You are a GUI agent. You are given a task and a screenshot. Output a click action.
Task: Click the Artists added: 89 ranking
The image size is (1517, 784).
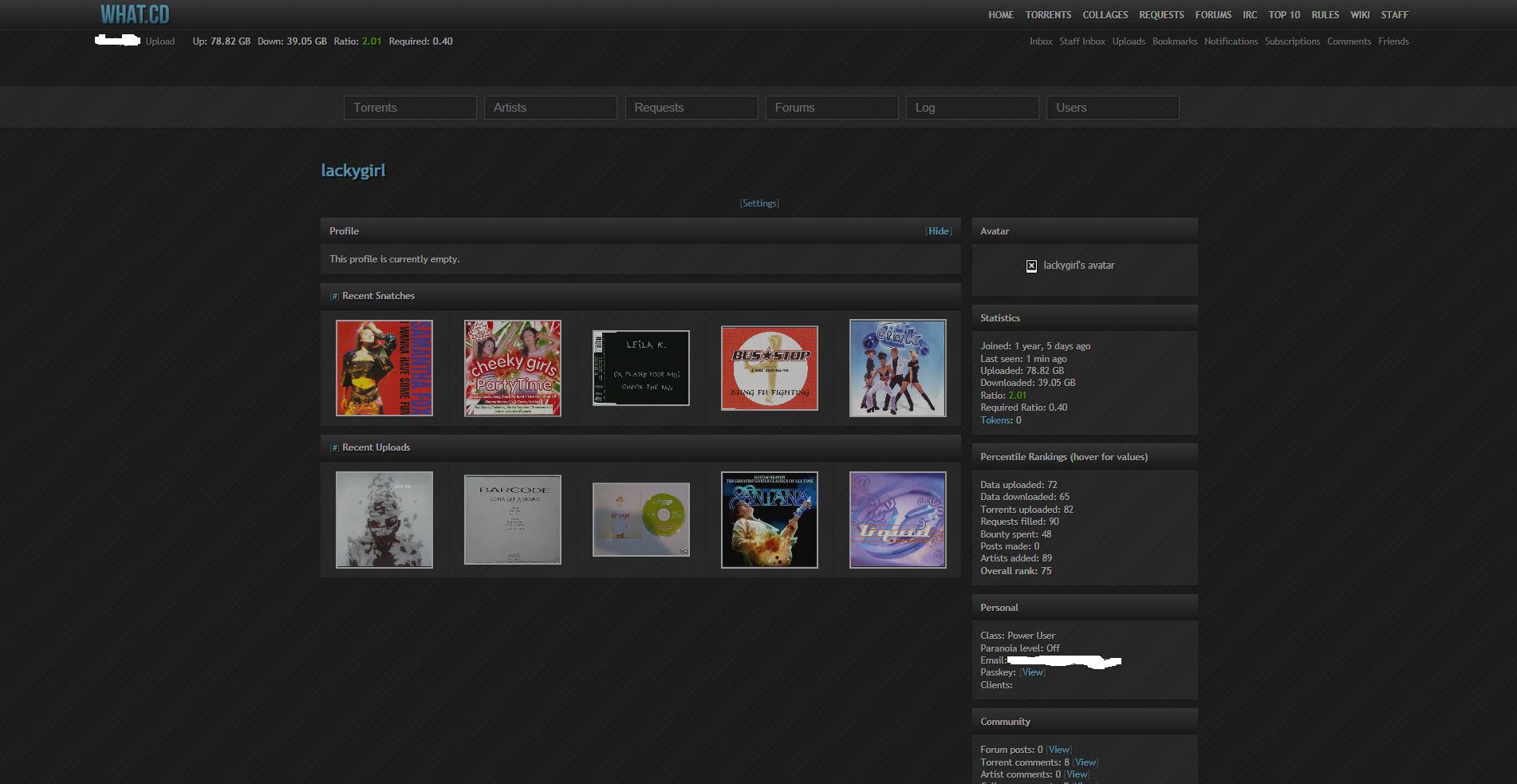point(1016,558)
